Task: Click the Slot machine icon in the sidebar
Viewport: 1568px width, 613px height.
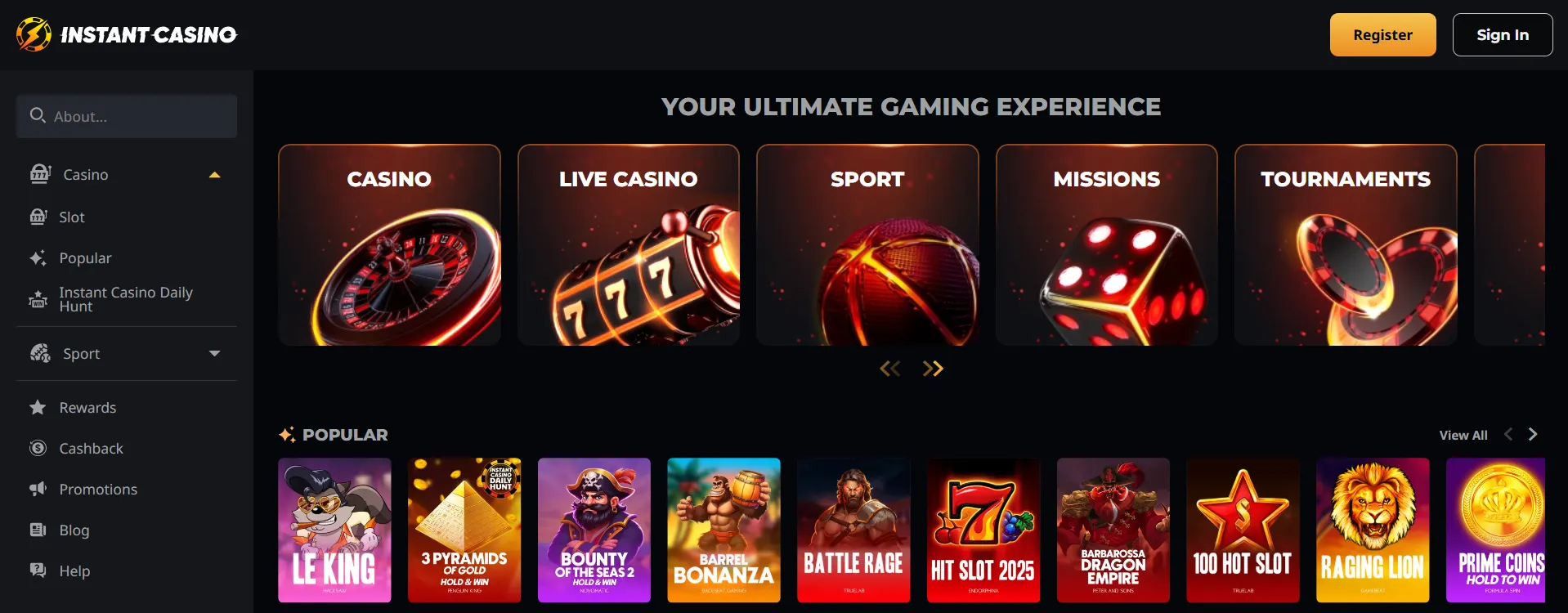Action: 38,217
